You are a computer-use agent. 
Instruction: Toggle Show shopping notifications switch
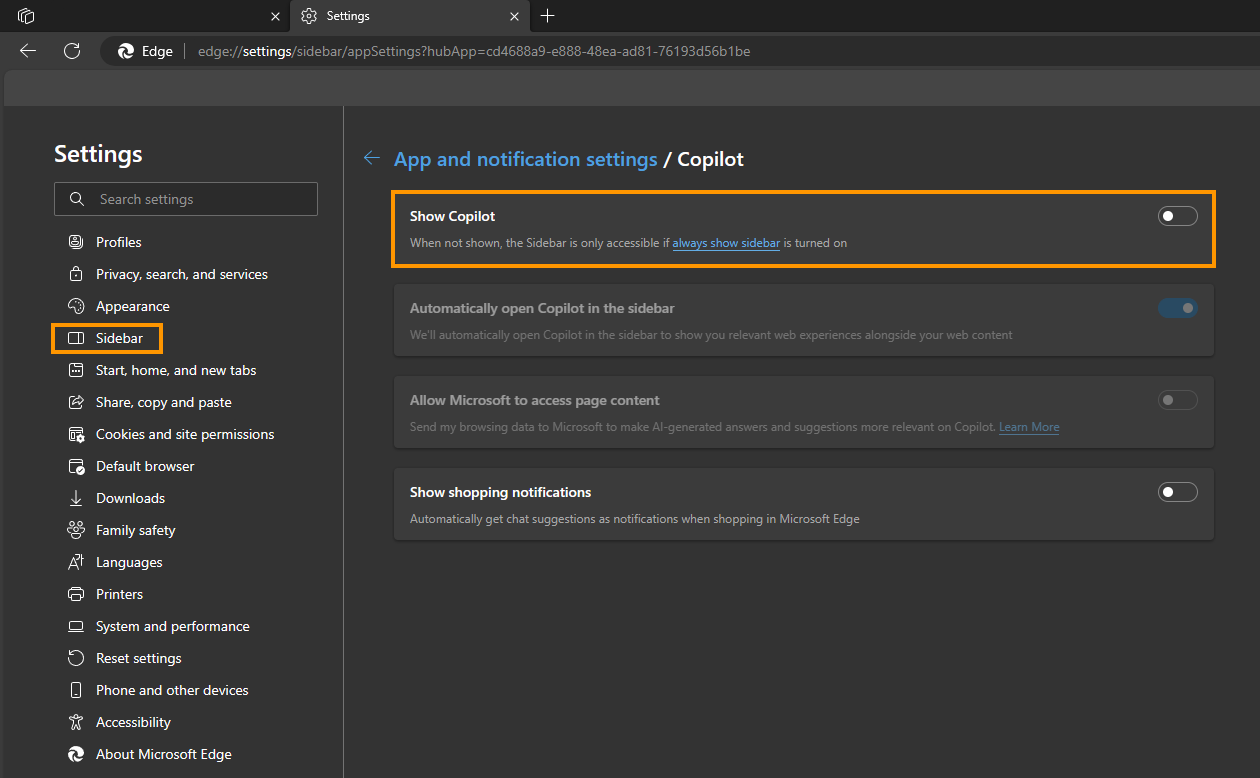tap(1177, 492)
